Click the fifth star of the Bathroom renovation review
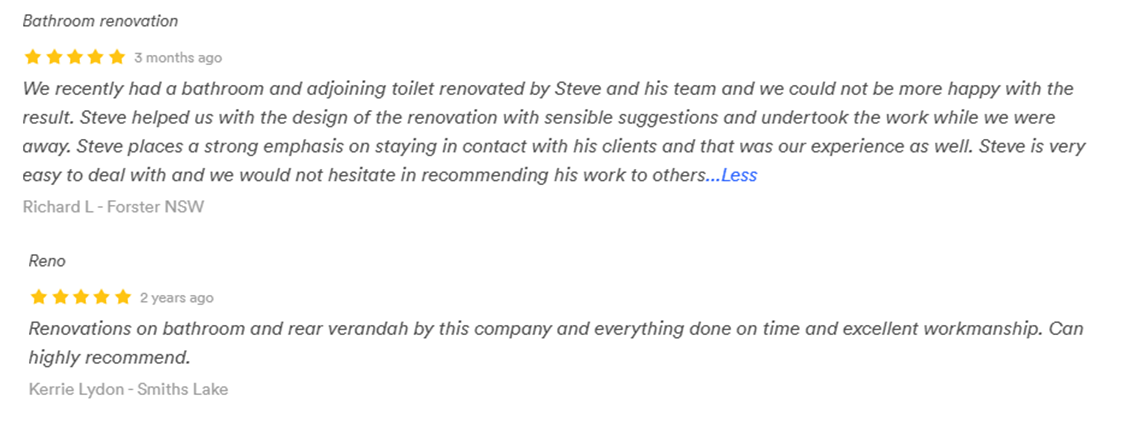The image size is (1133, 430). pos(117,57)
